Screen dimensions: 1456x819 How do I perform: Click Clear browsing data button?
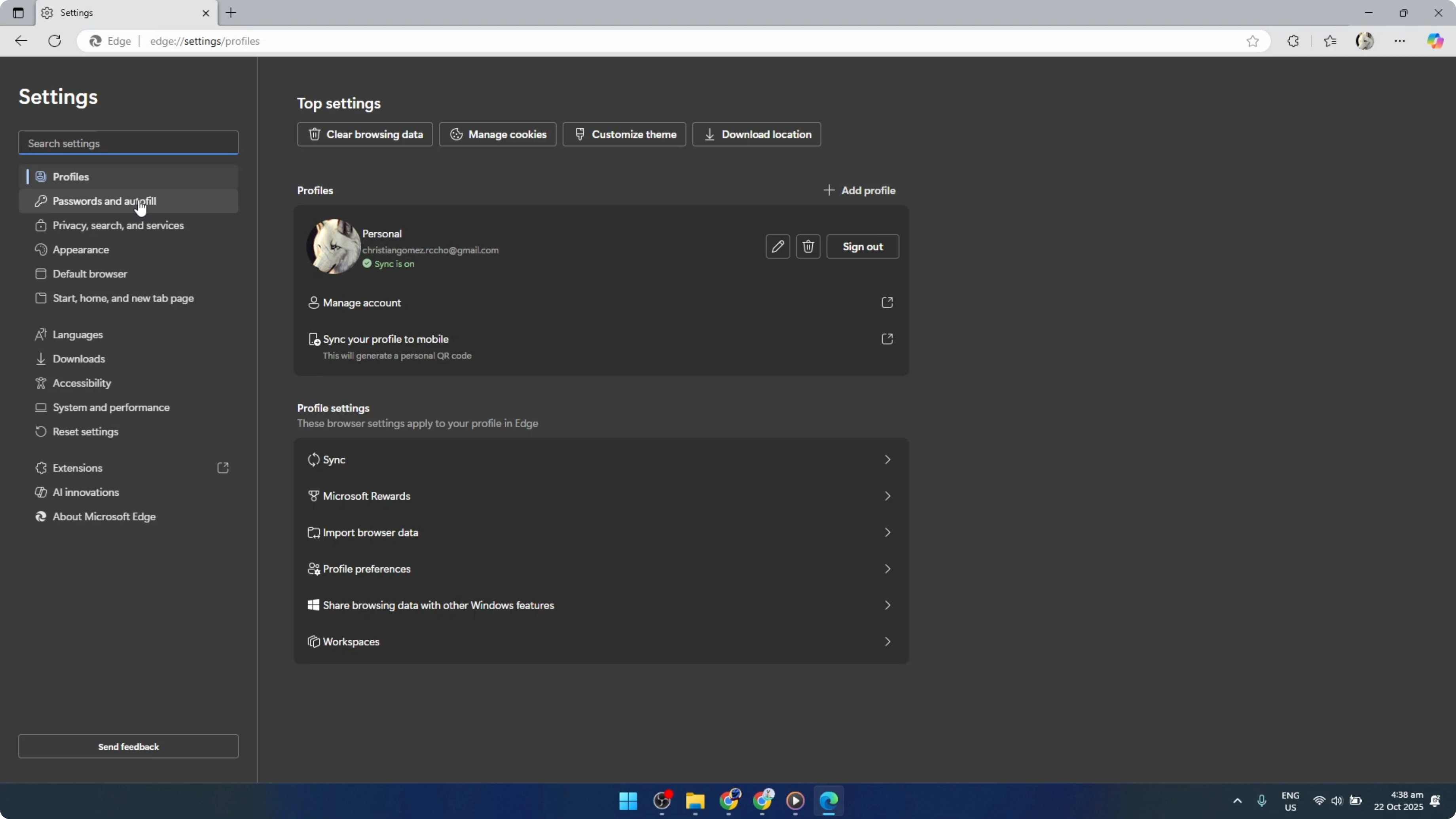pos(365,135)
